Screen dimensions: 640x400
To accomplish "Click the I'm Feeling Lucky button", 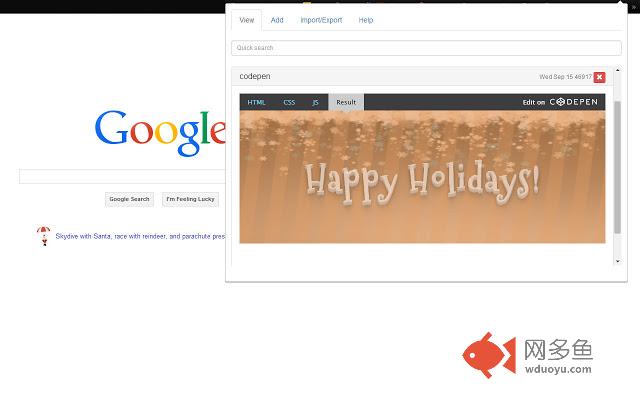I will pyautogui.click(x=190, y=199).
